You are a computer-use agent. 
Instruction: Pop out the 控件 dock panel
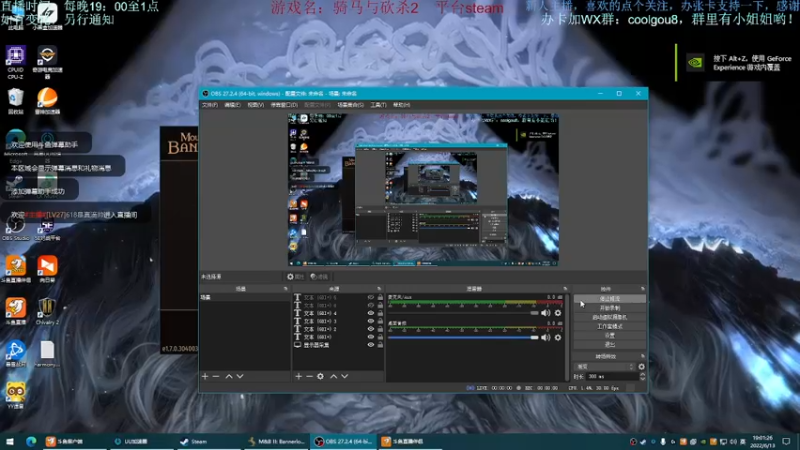[642, 289]
